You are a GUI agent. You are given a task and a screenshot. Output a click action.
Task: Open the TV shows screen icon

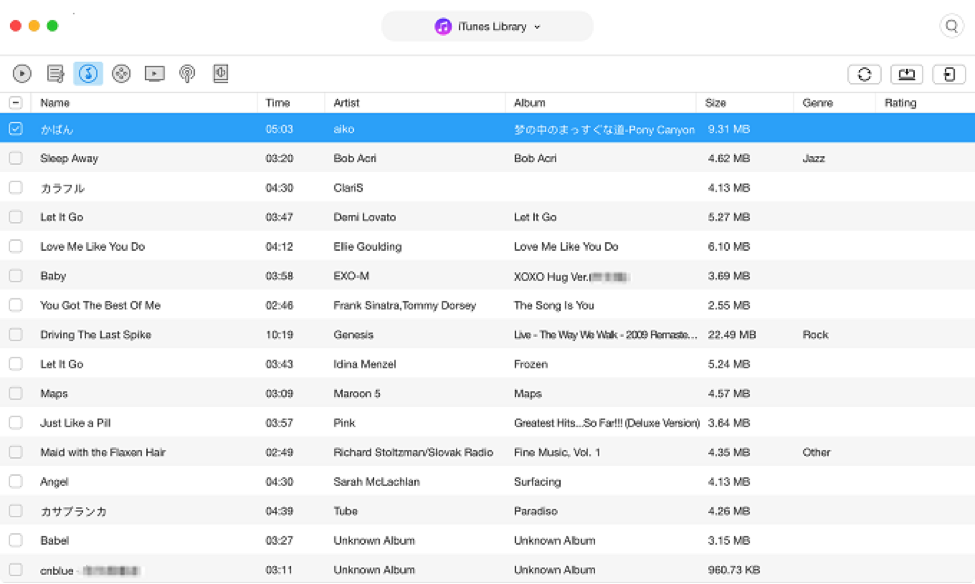[154, 73]
